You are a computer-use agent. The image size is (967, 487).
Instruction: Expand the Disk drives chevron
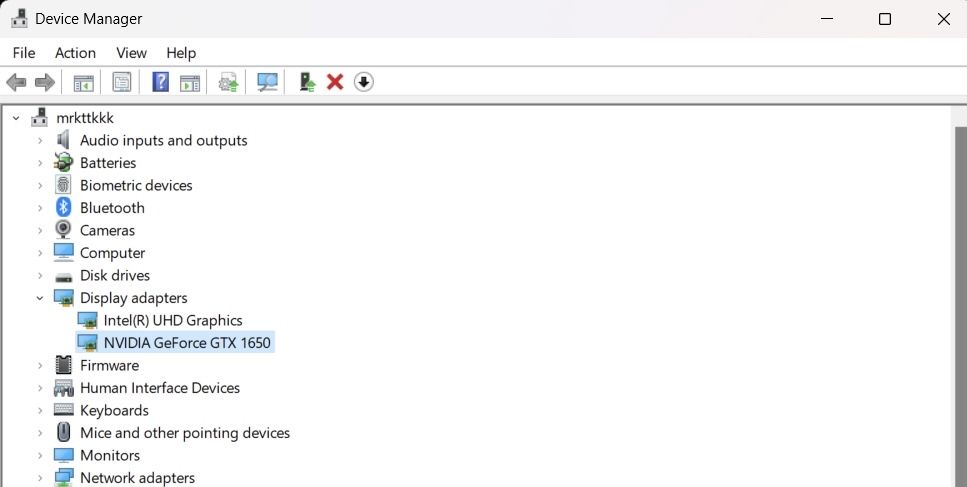point(39,276)
